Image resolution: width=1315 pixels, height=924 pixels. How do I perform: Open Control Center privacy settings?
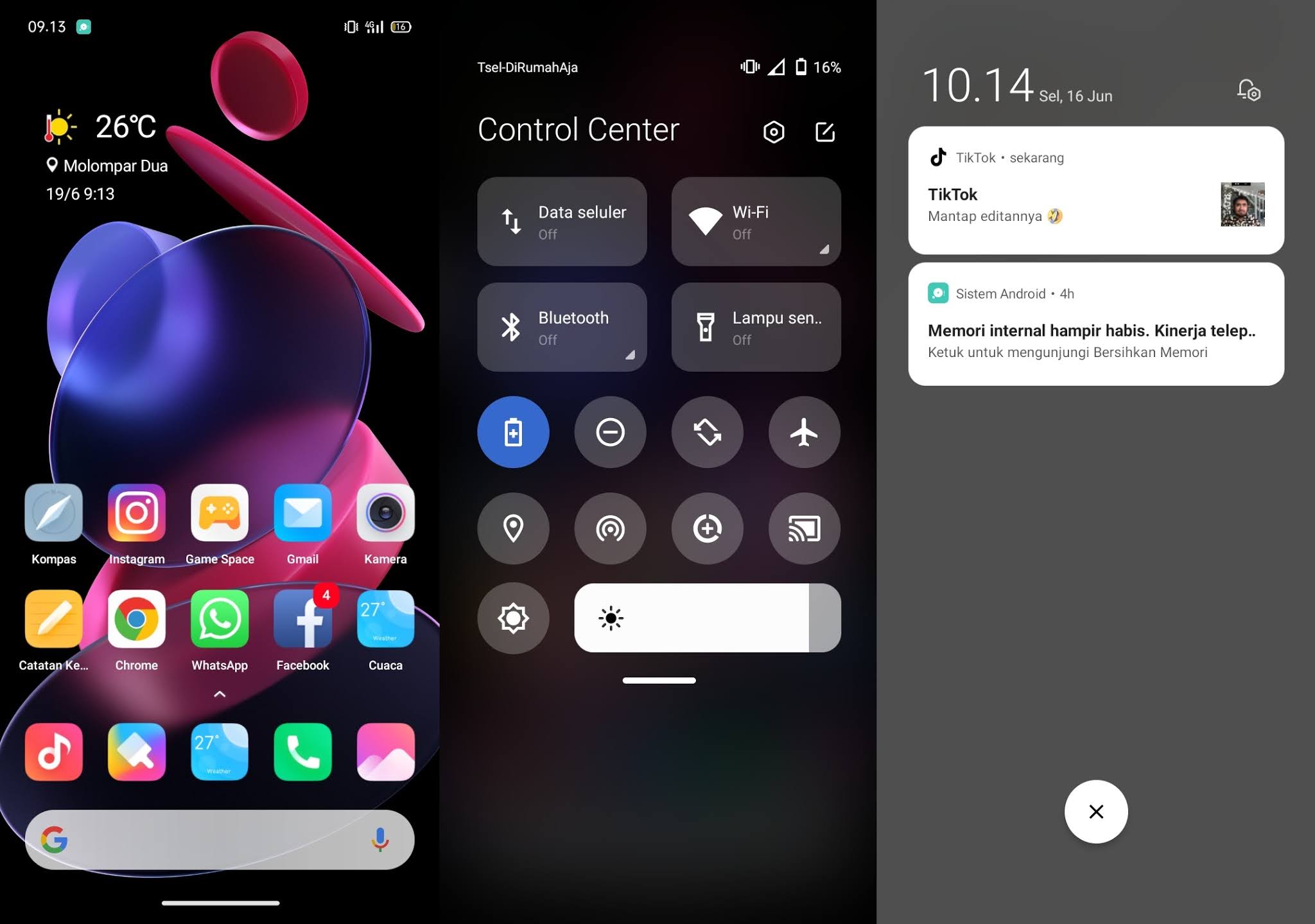[x=774, y=131]
